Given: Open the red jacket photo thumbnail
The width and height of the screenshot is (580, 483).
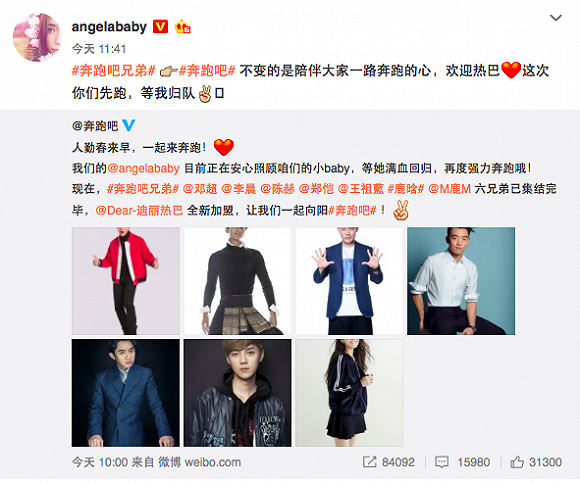Looking at the screenshot, I should tap(126, 281).
